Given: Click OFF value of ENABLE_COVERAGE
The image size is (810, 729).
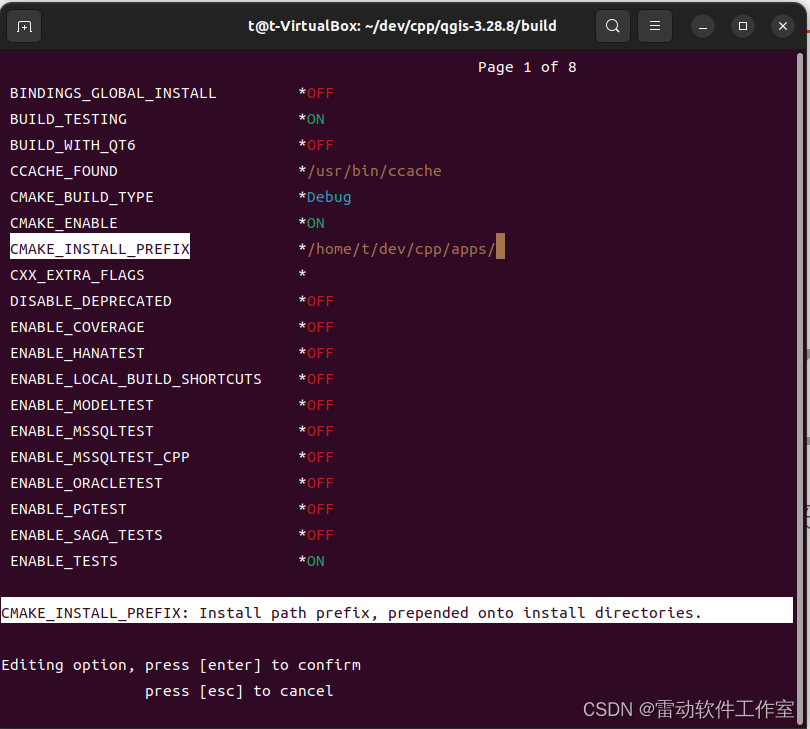Looking at the screenshot, I should (320, 328).
